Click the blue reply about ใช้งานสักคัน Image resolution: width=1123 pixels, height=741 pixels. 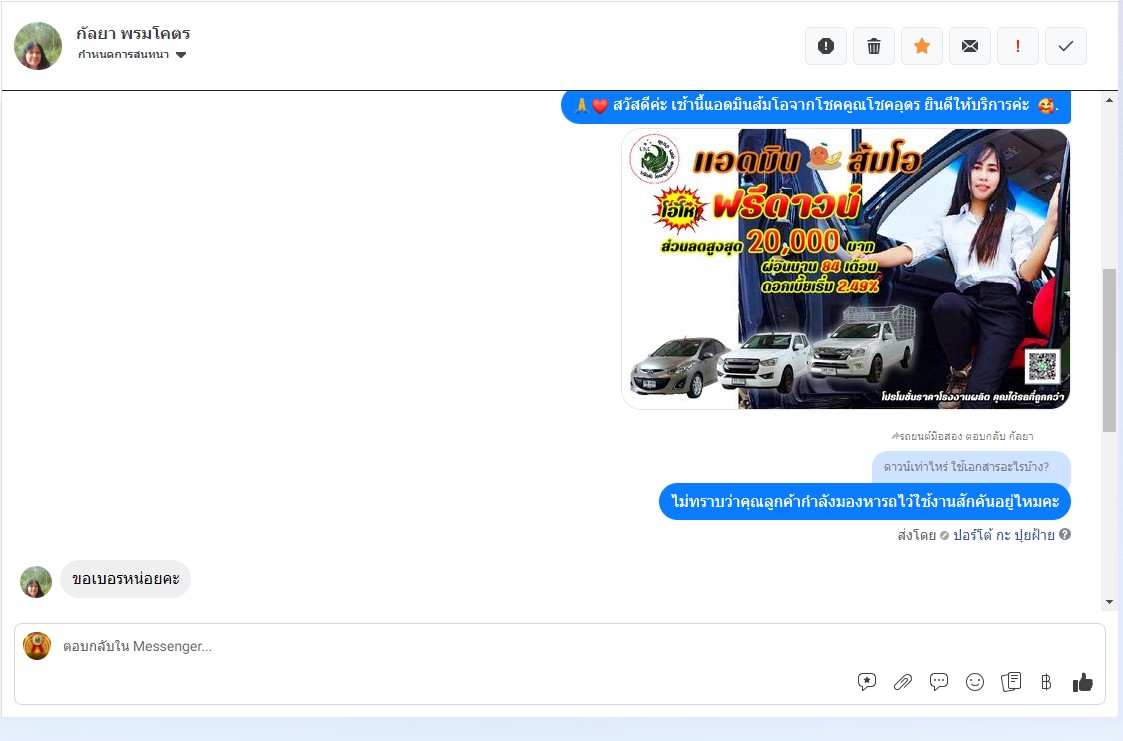coord(864,501)
